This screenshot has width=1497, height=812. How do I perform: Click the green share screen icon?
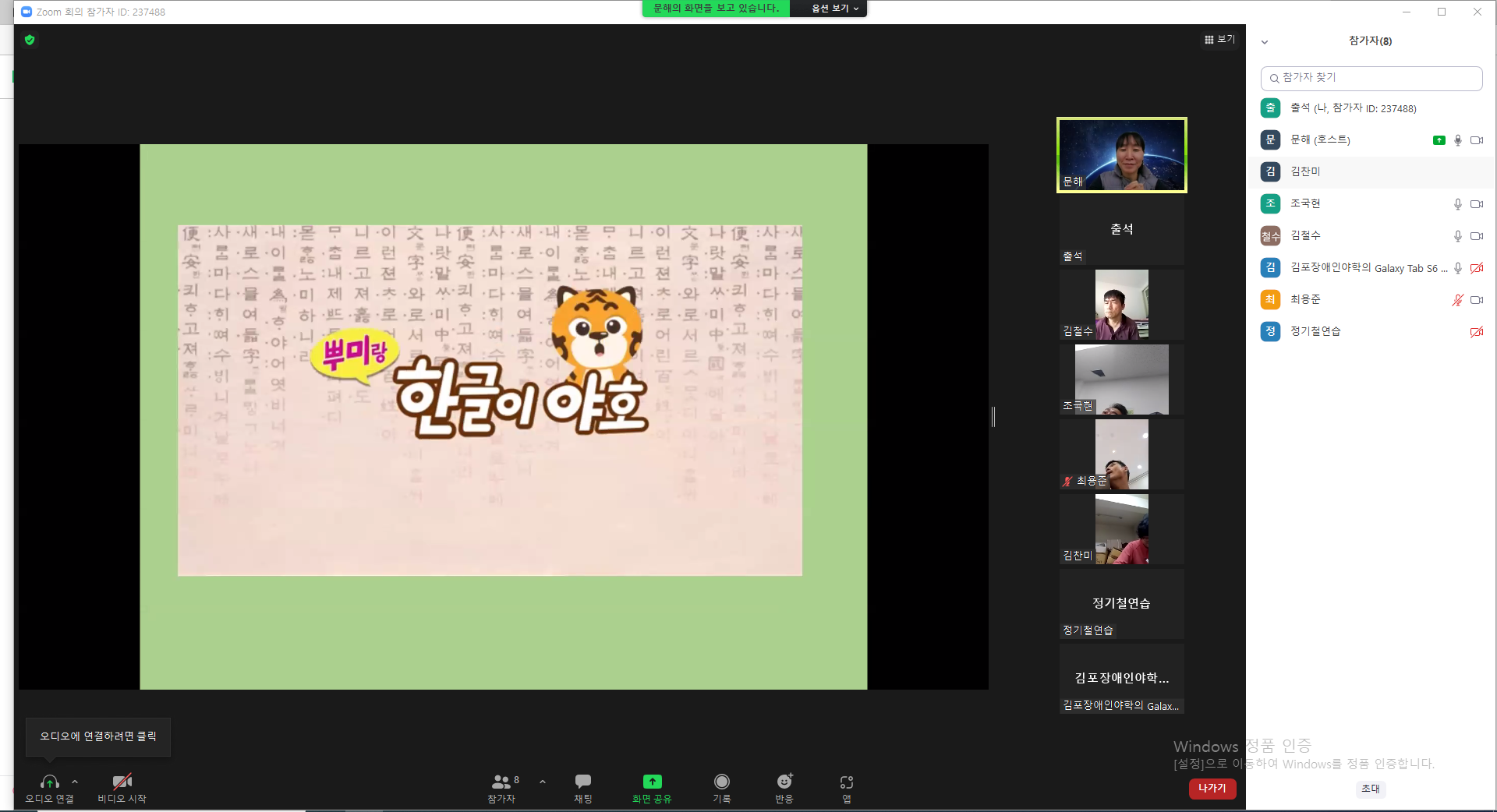pyautogui.click(x=652, y=782)
